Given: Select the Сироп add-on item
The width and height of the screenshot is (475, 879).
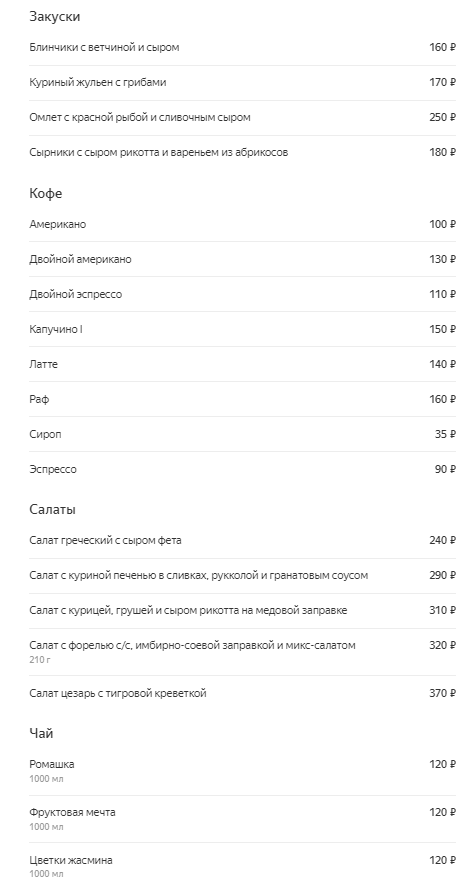Looking at the screenshot, I should pyautogui.click(x=242, y=434).
